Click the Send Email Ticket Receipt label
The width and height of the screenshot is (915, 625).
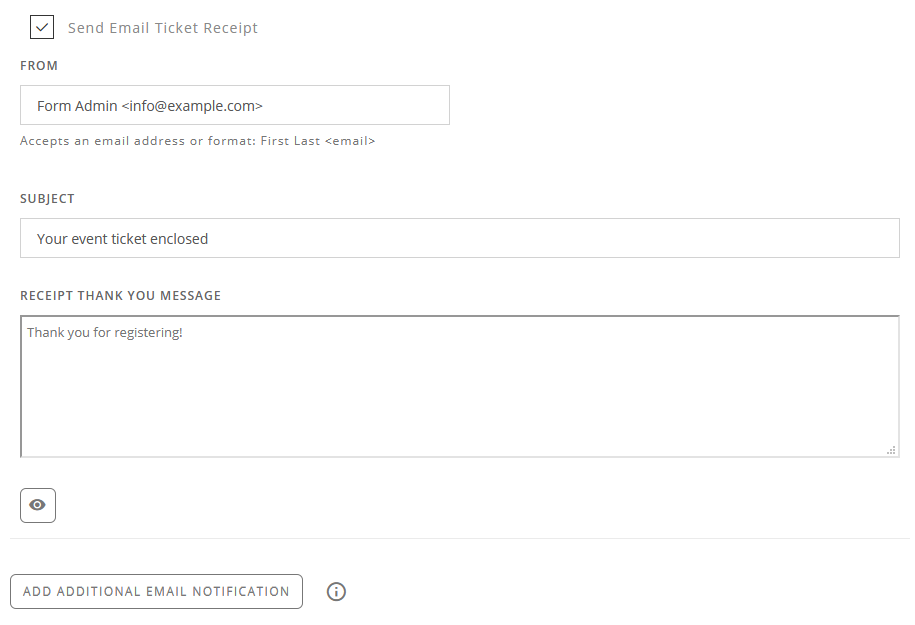coord(162,27)
